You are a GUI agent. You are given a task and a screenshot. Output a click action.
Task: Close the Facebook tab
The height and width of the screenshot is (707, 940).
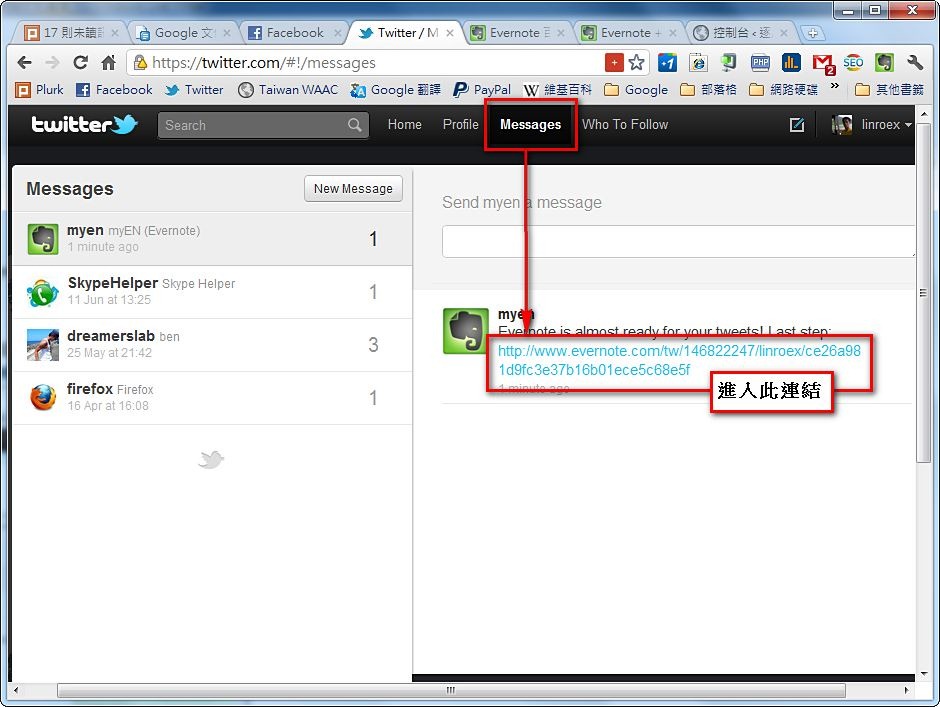[x=338, y=33]
